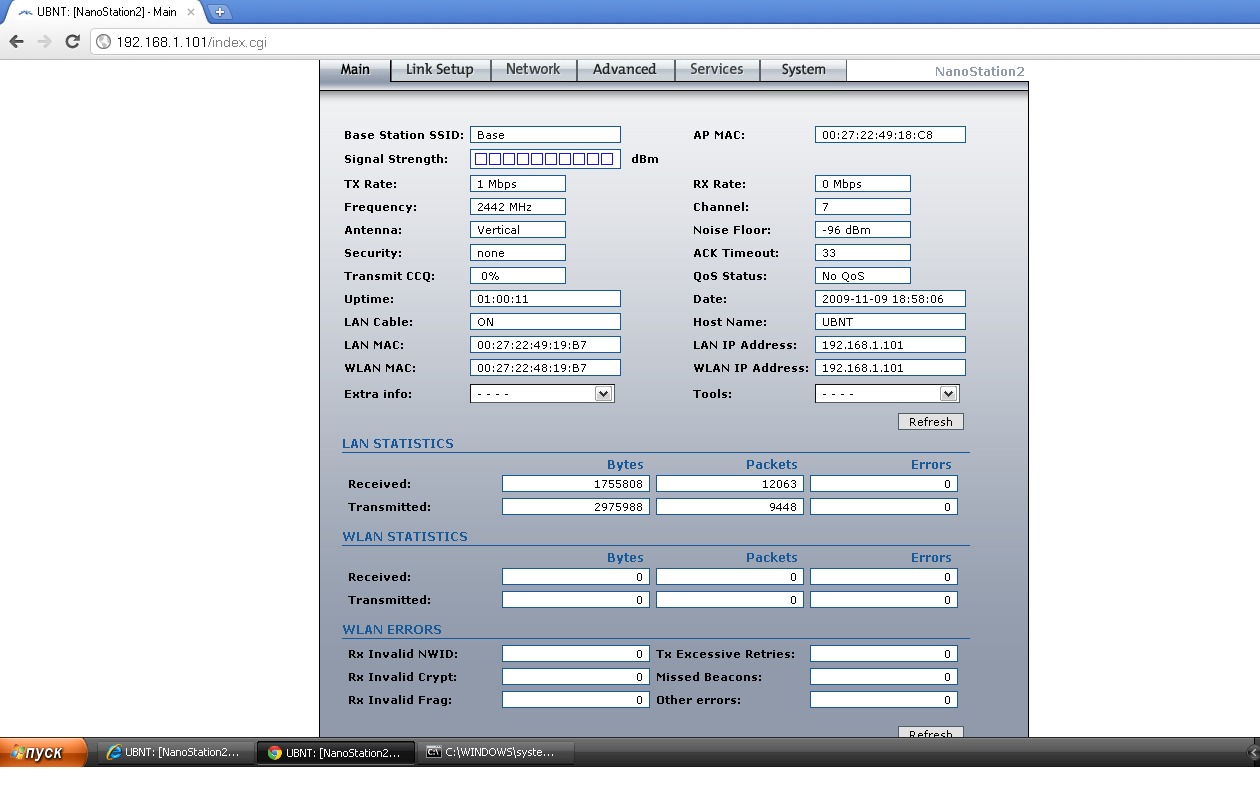The width and height of the screenshot is (1260, 794).
Task: Open the Services tab
Action: (716, 70)
